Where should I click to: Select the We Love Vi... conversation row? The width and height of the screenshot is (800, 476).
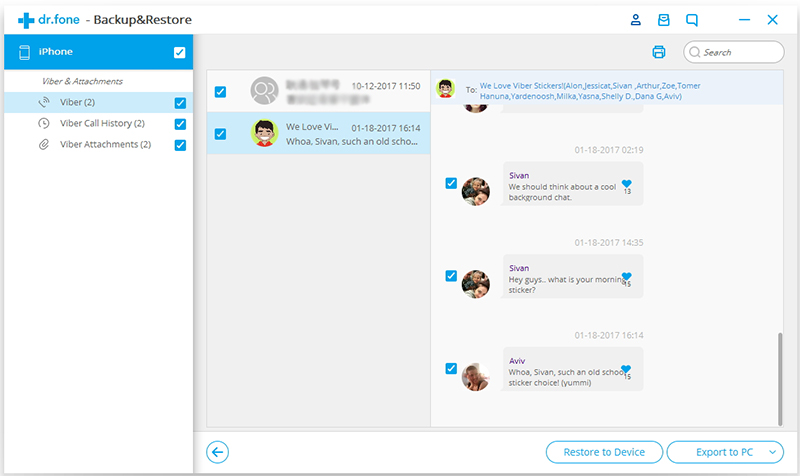(318, 133)
